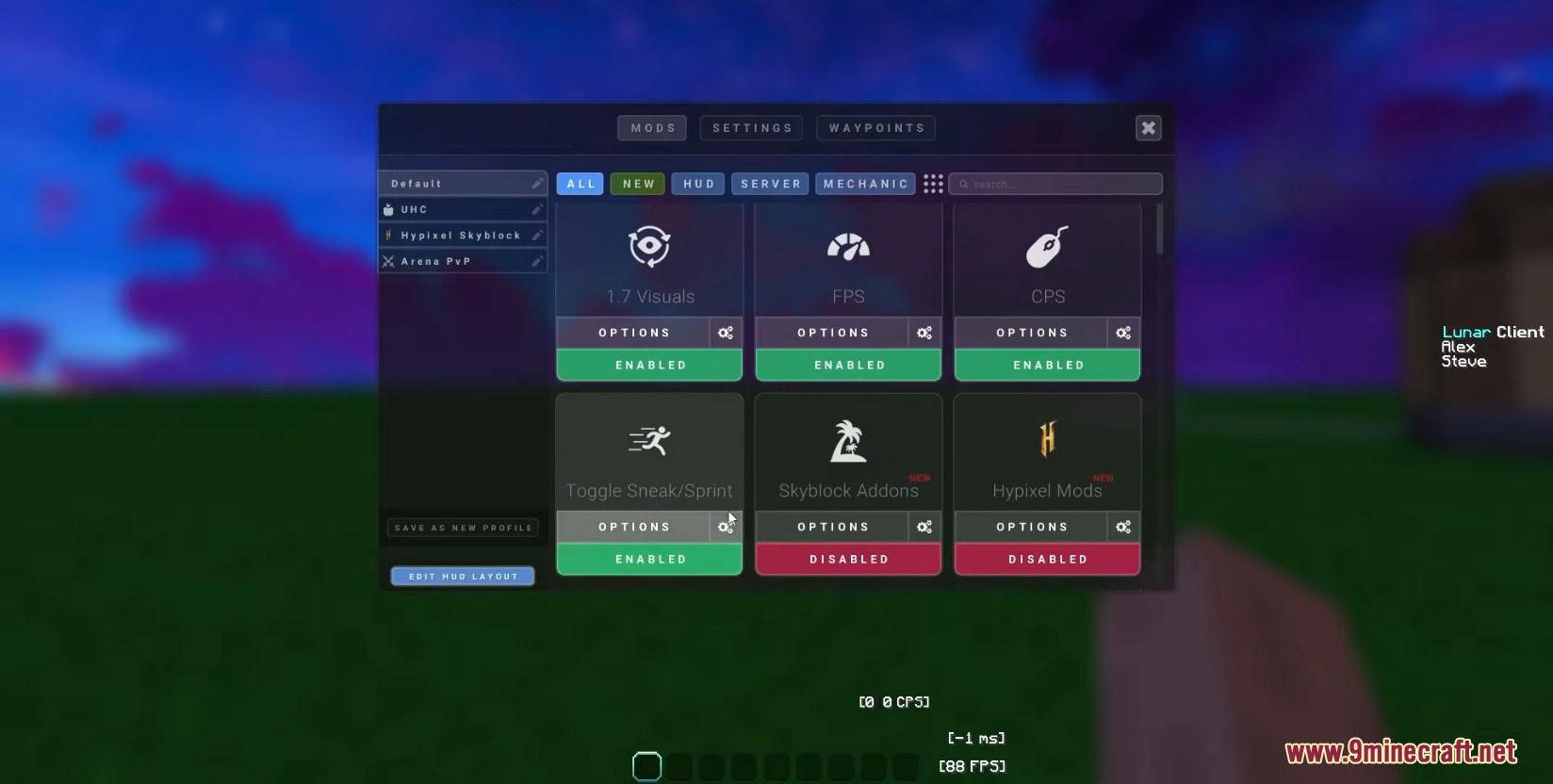1553x784 pixels.
Task: Disable the CPS mod
Action: (1047, 365)
